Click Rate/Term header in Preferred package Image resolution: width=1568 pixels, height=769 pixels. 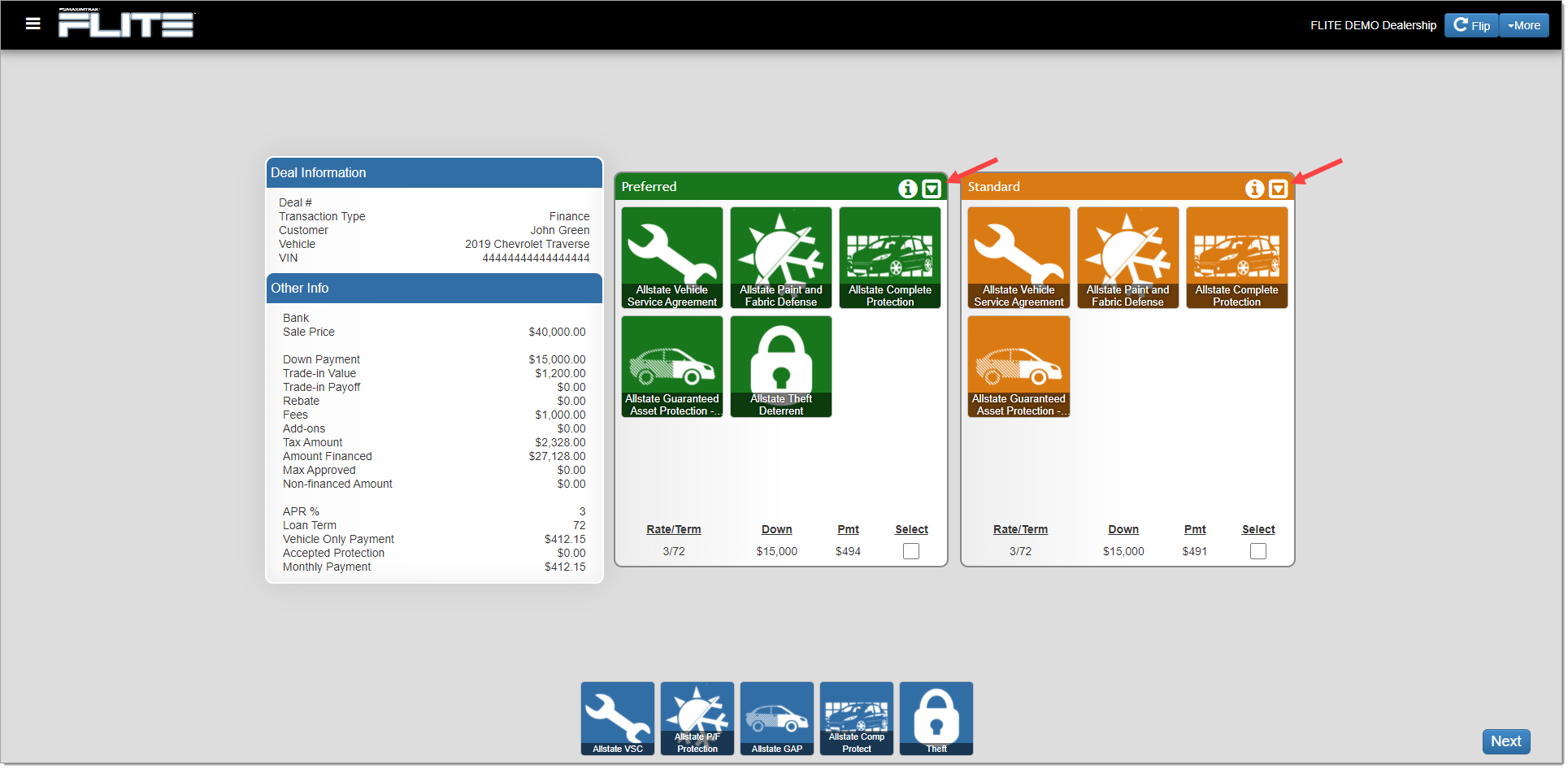[674, 529]
